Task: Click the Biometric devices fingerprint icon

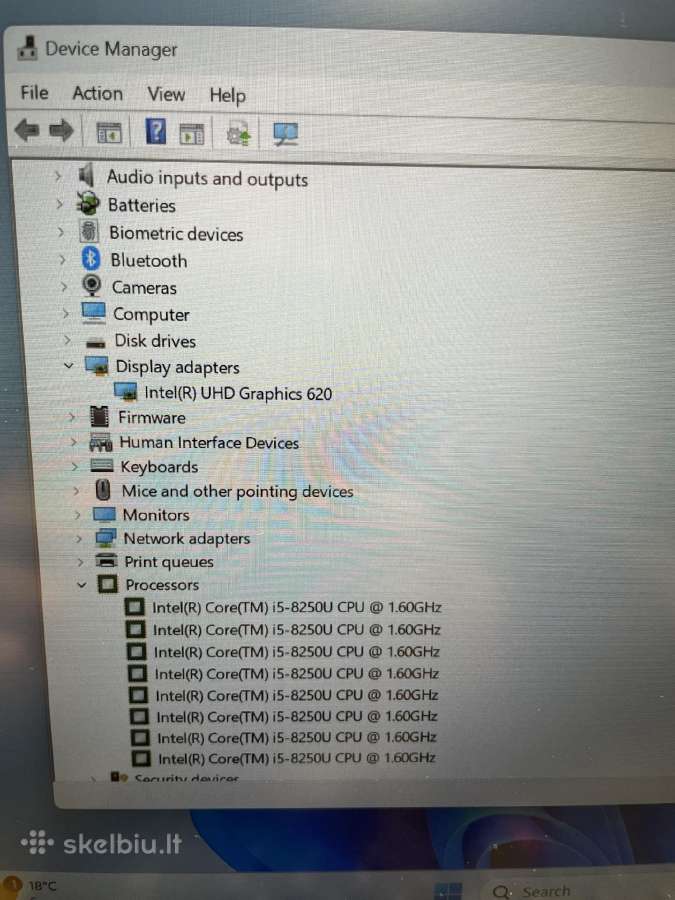Action: coord(89,231)
